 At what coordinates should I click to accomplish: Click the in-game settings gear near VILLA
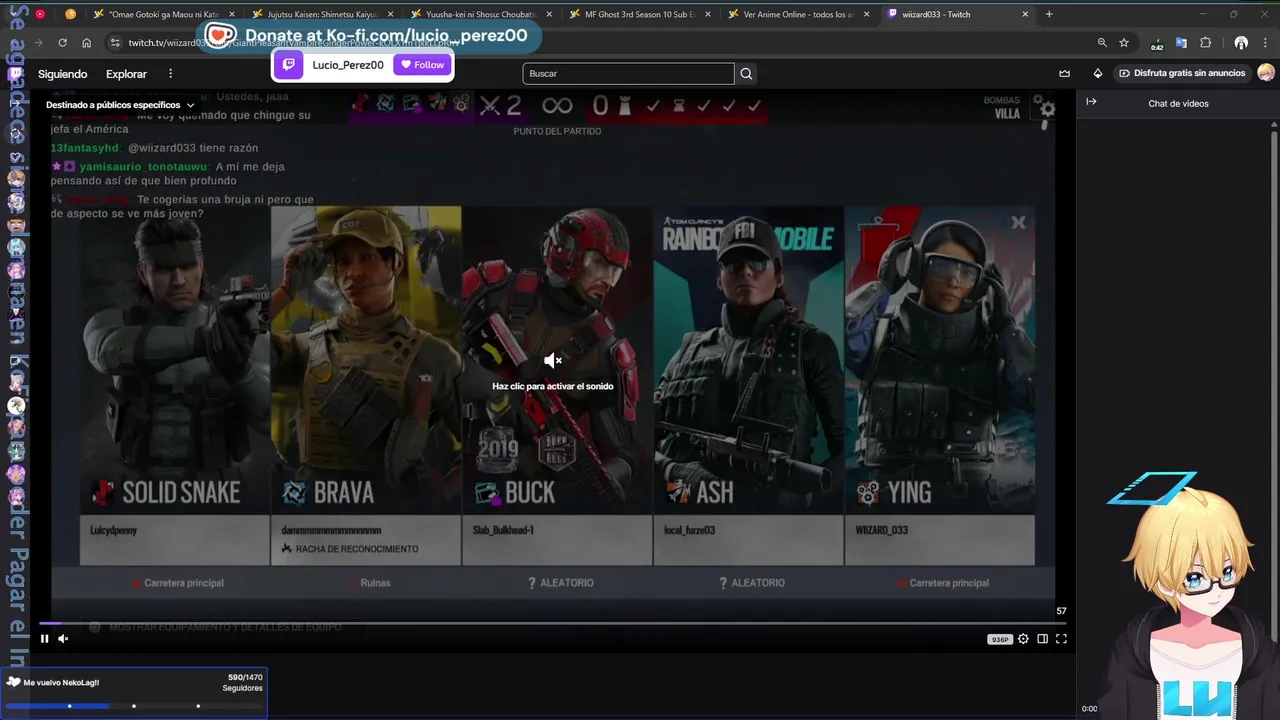point(1046,108)
